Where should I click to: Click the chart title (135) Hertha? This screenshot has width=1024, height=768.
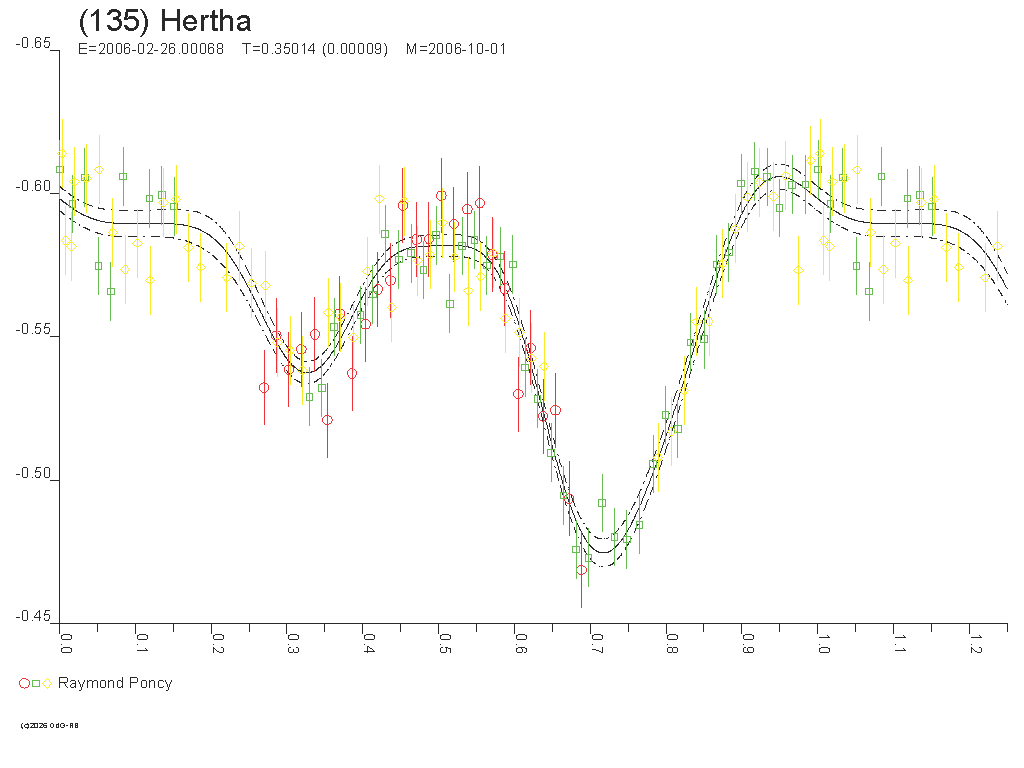(x=165, y=21)
